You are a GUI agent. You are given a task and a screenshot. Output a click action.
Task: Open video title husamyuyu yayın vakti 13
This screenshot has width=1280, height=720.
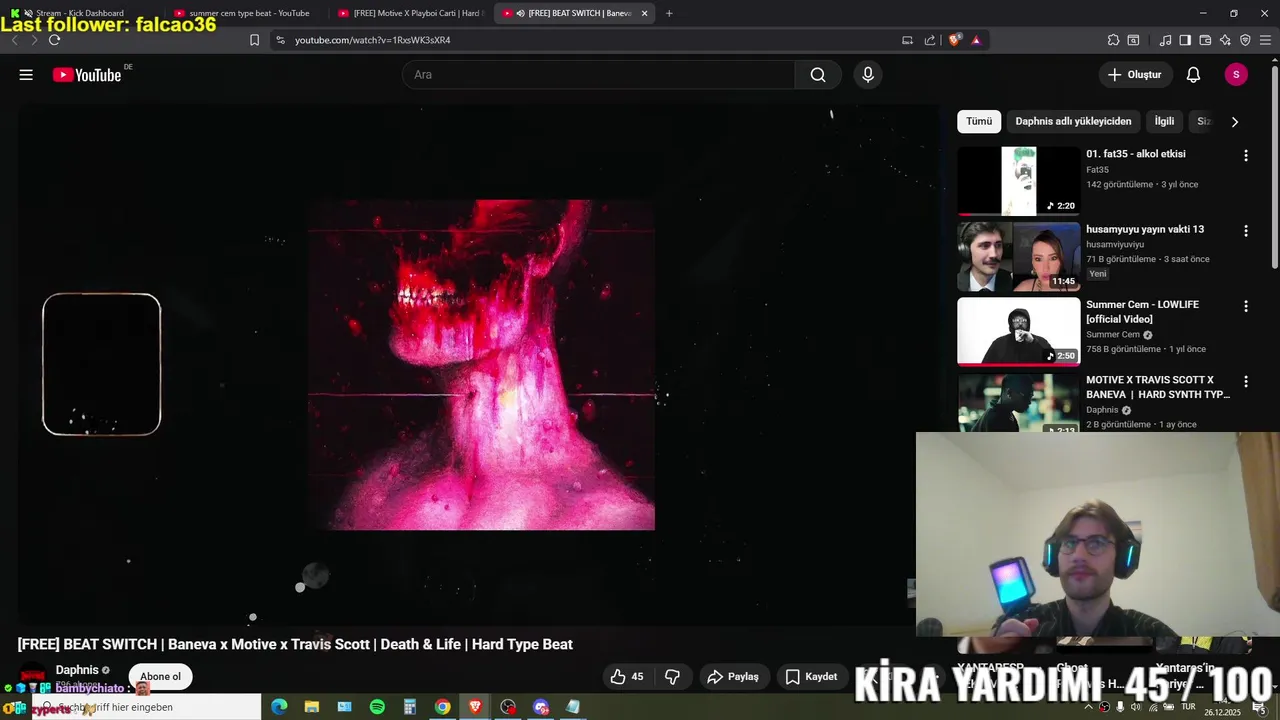1145,229
